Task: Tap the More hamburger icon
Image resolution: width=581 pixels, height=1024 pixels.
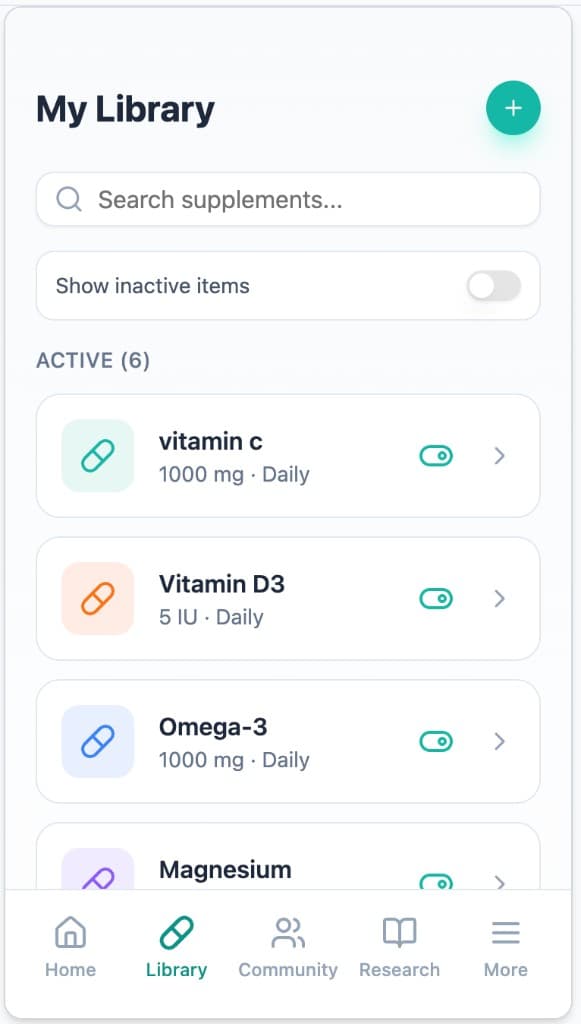Action: pyautogui.click(x=505, y=931)
